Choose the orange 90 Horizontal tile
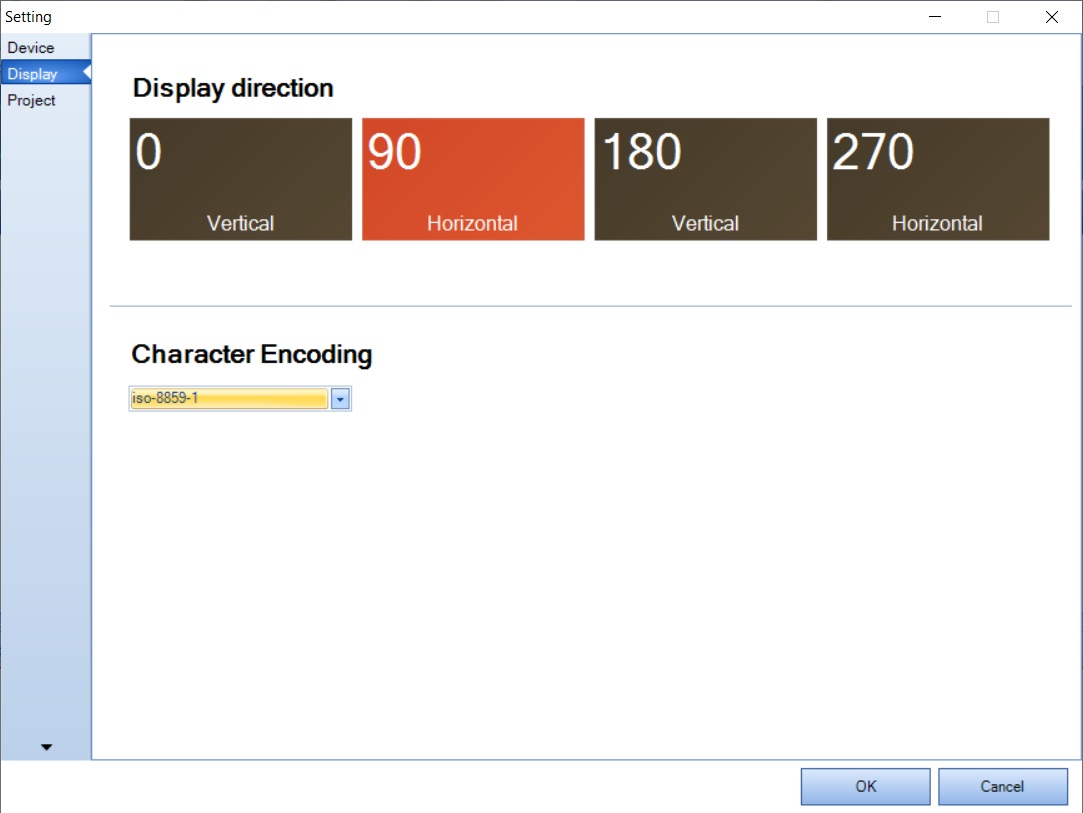 click(x=472, y=179)
